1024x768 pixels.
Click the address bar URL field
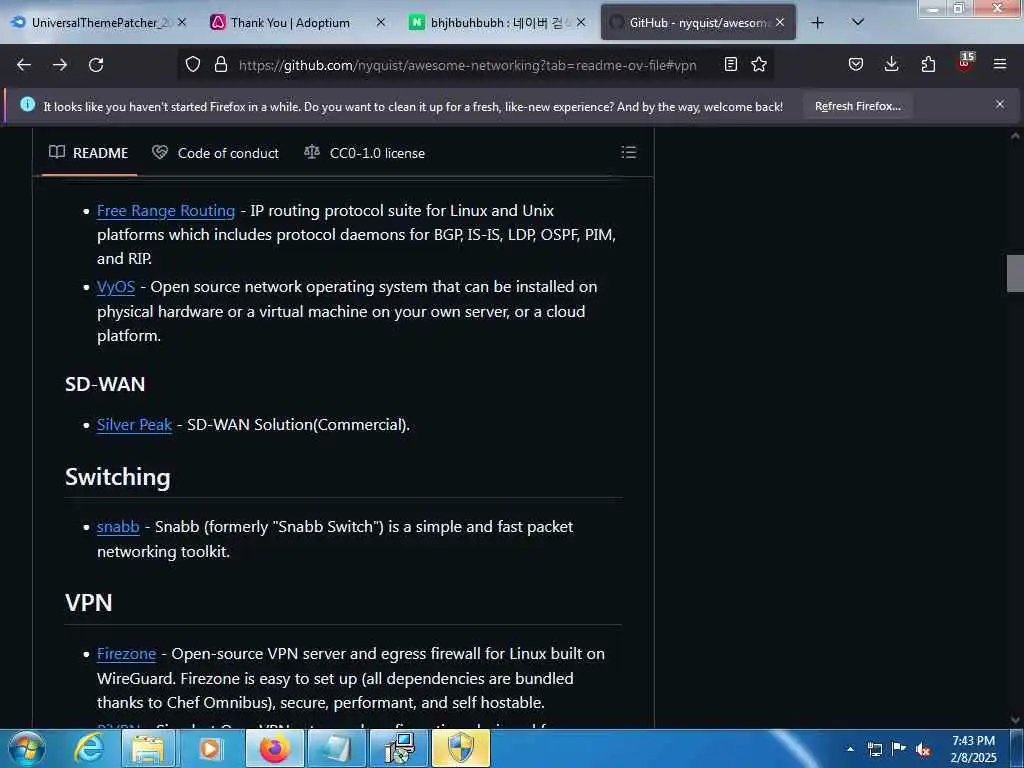tap(467, 65)
